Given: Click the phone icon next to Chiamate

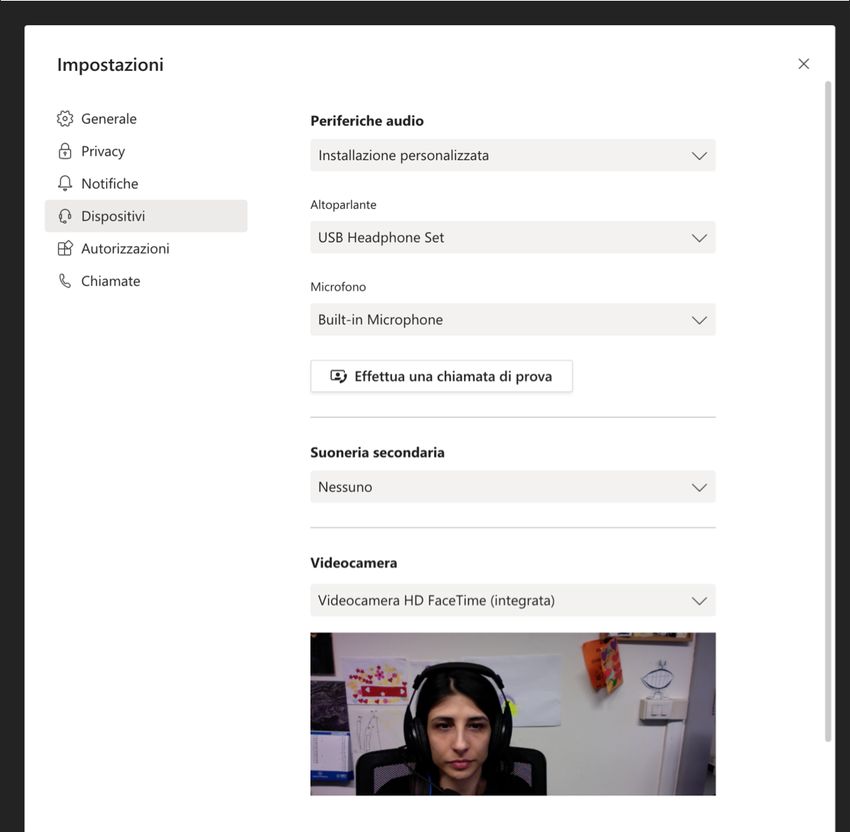Looking at the screenshot, I should pyautogui.click(x=65, y=281).
